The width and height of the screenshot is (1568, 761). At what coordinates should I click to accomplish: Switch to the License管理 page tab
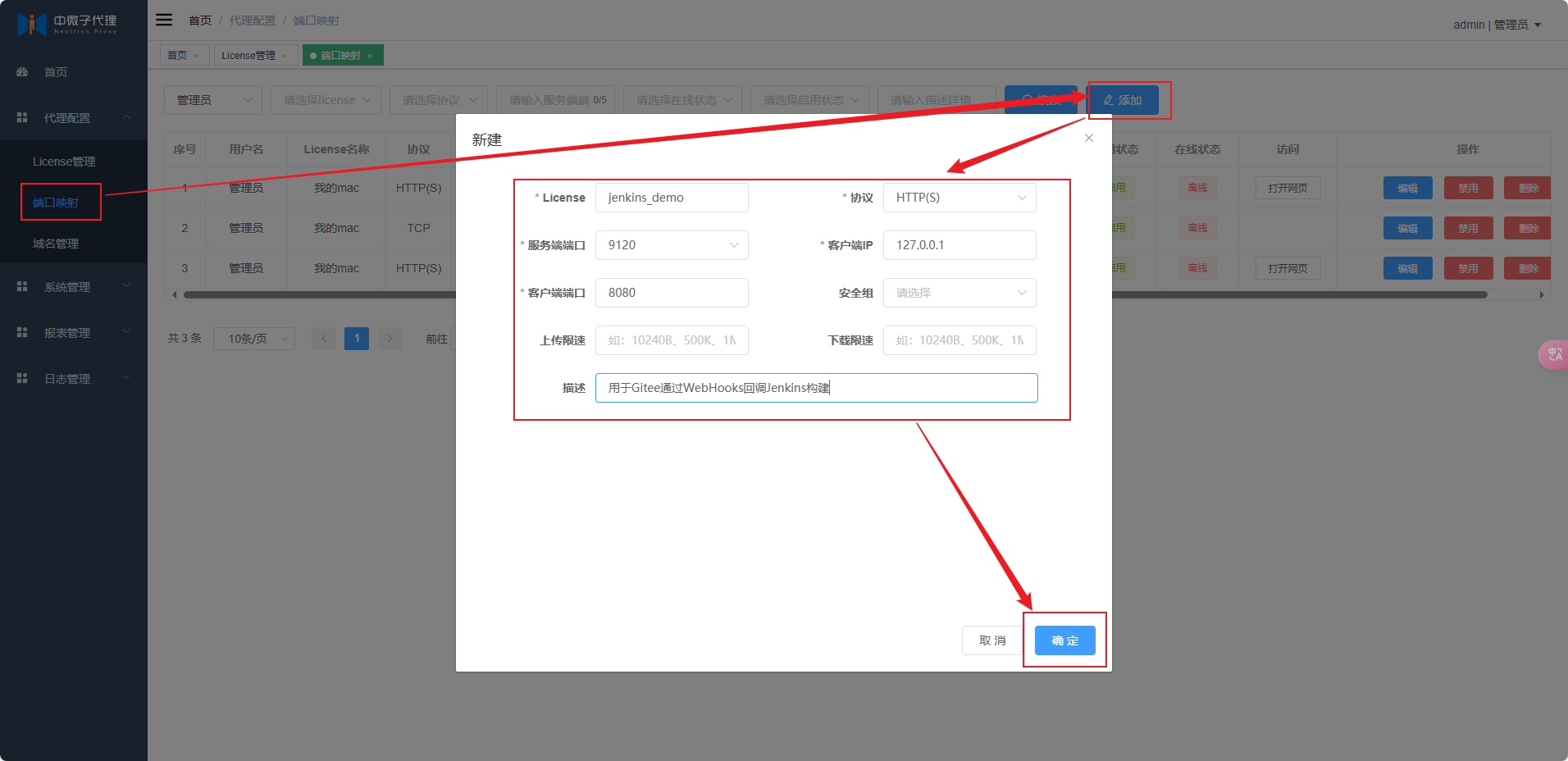pyautogui.click(x=255, y=55)
